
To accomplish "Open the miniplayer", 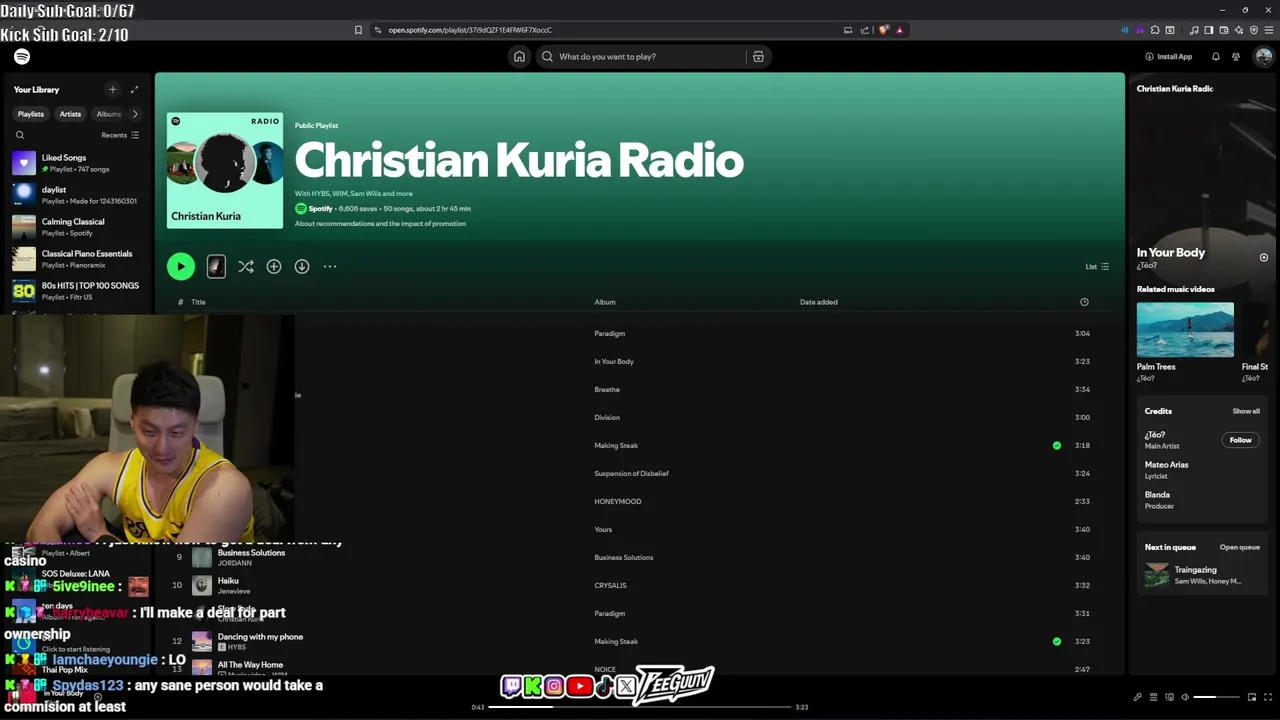I will coord(1252,697).
